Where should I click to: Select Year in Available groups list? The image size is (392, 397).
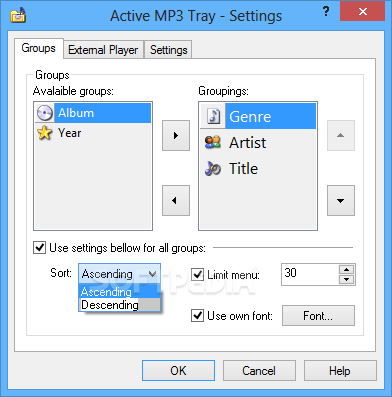[x=93, y=133]
